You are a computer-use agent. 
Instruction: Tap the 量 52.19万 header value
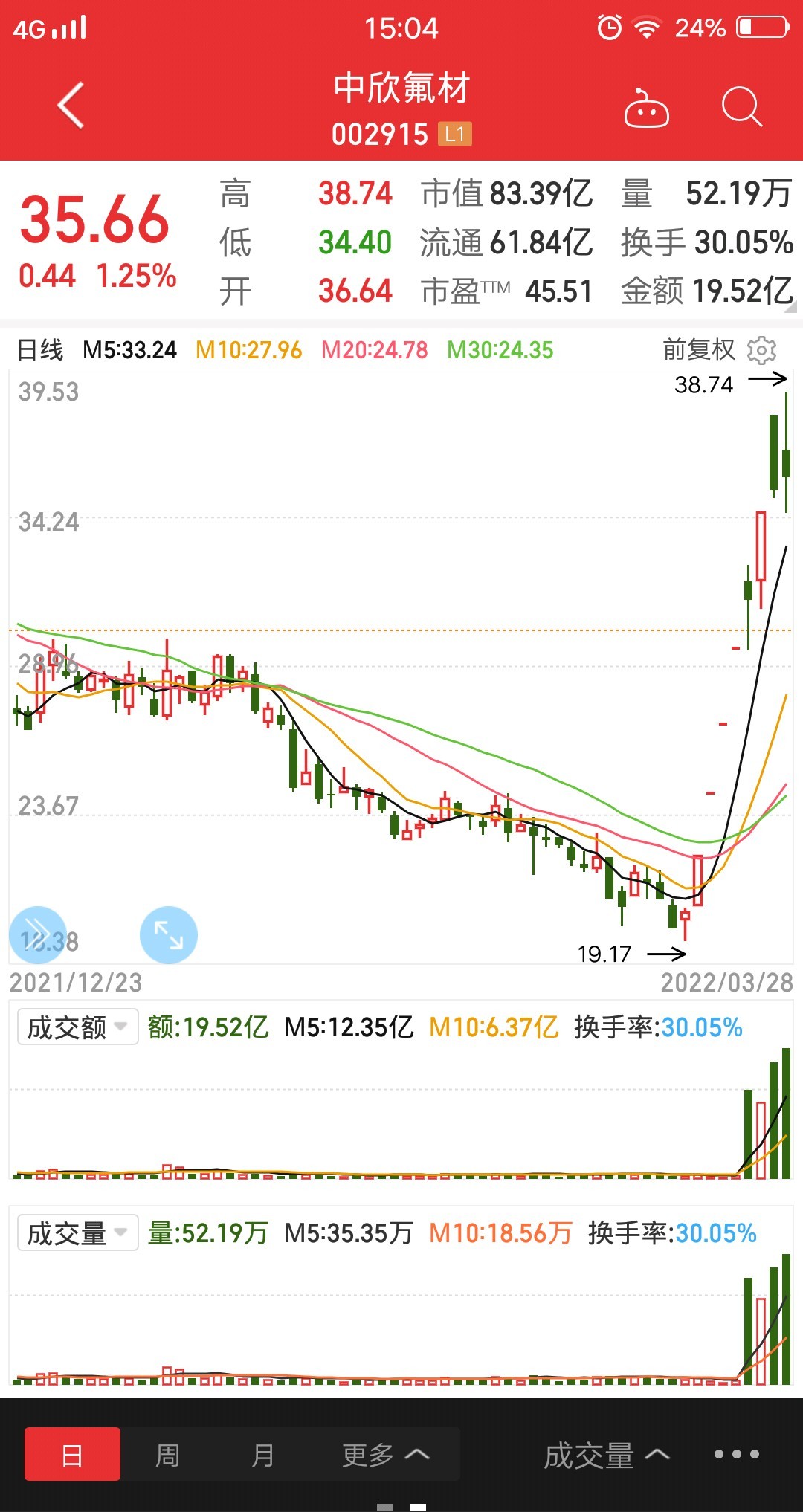[738, 193]
